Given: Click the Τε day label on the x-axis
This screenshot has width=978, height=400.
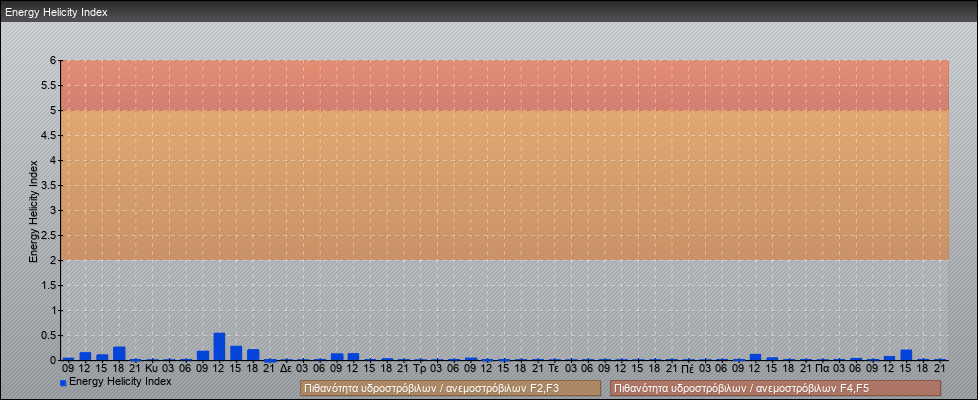Looking at the screenshot, I should [x=554, y=369].
